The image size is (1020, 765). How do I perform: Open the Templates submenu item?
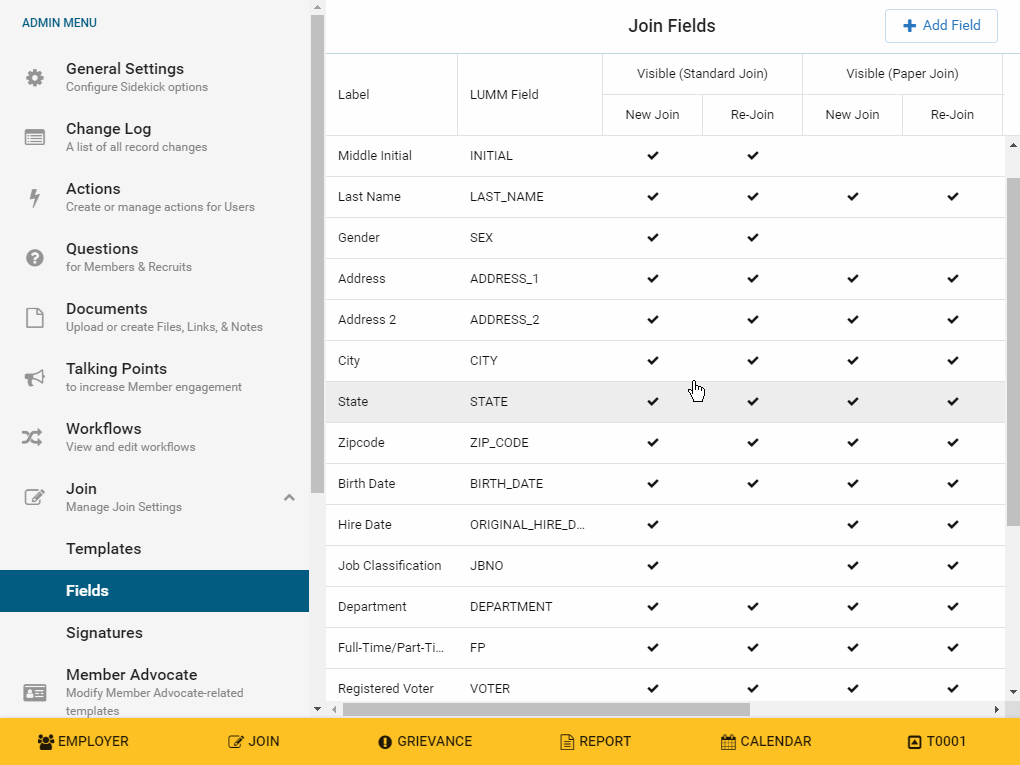coord(104,549)
